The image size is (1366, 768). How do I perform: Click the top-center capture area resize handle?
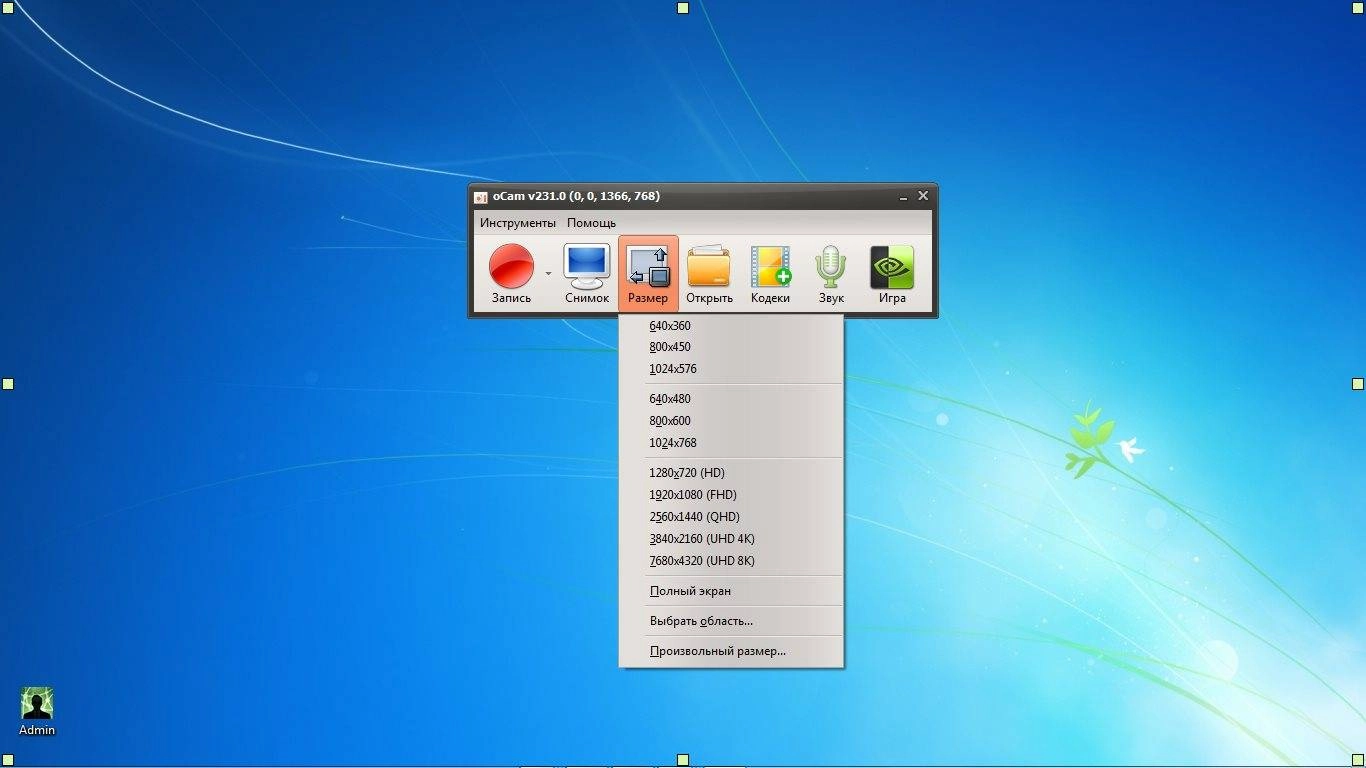[683, 8]
